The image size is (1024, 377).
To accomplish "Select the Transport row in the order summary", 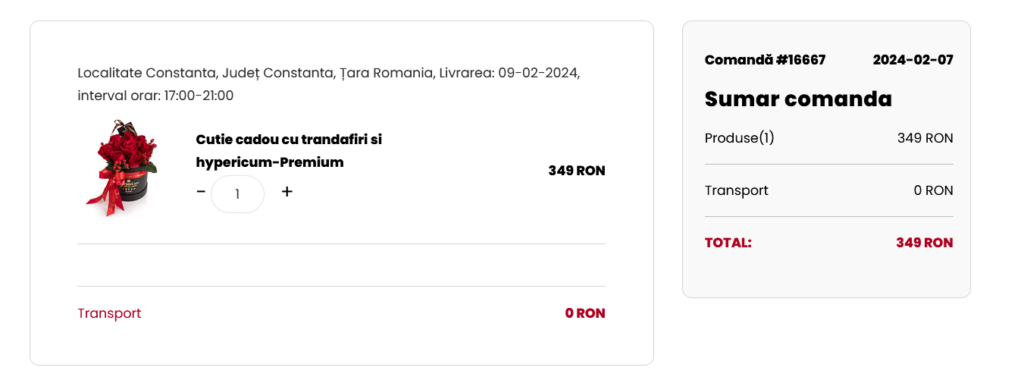I will click(829, 191).
